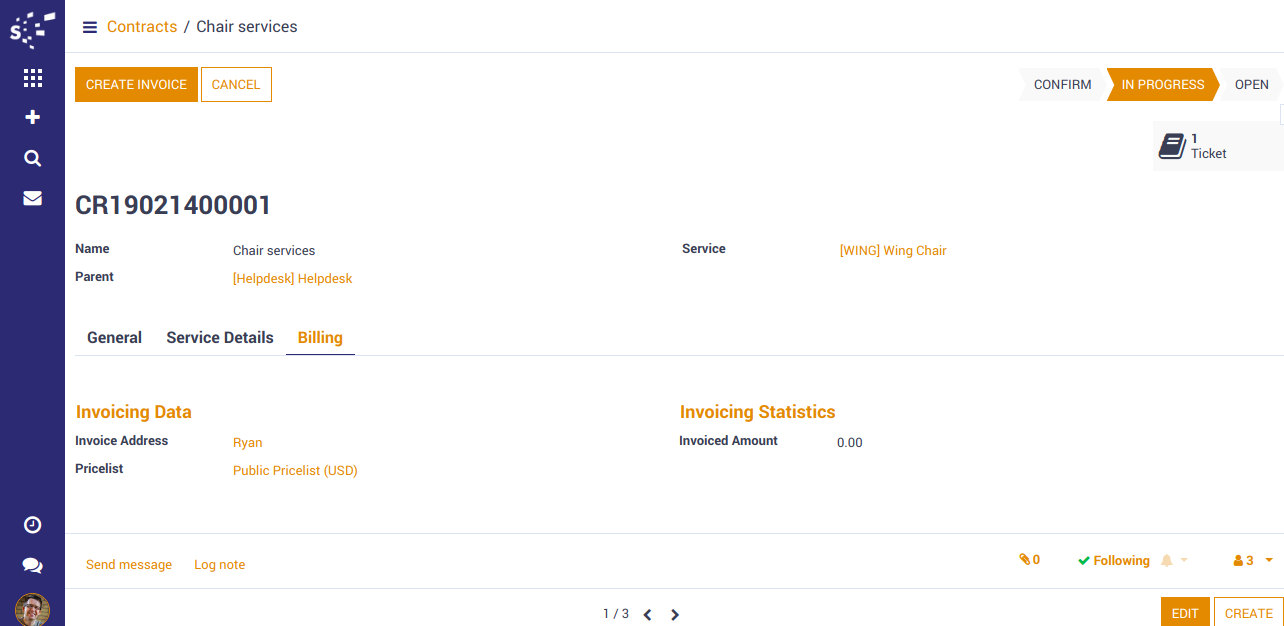This screenshot has height=626, width=1284.
Task: Go to next record arrow
Action: tap(675, 615)
